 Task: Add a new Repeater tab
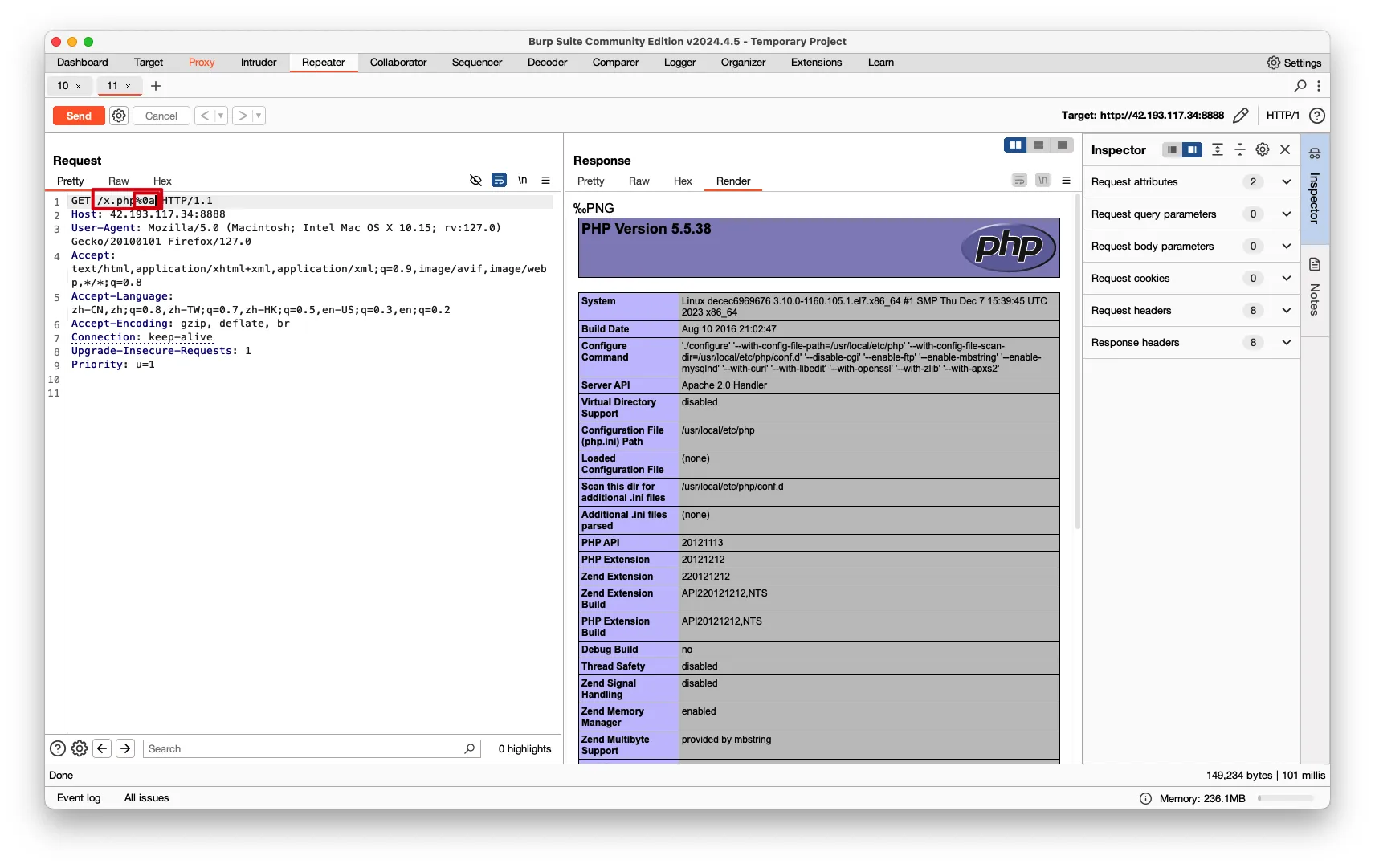[x=156, y=86]
